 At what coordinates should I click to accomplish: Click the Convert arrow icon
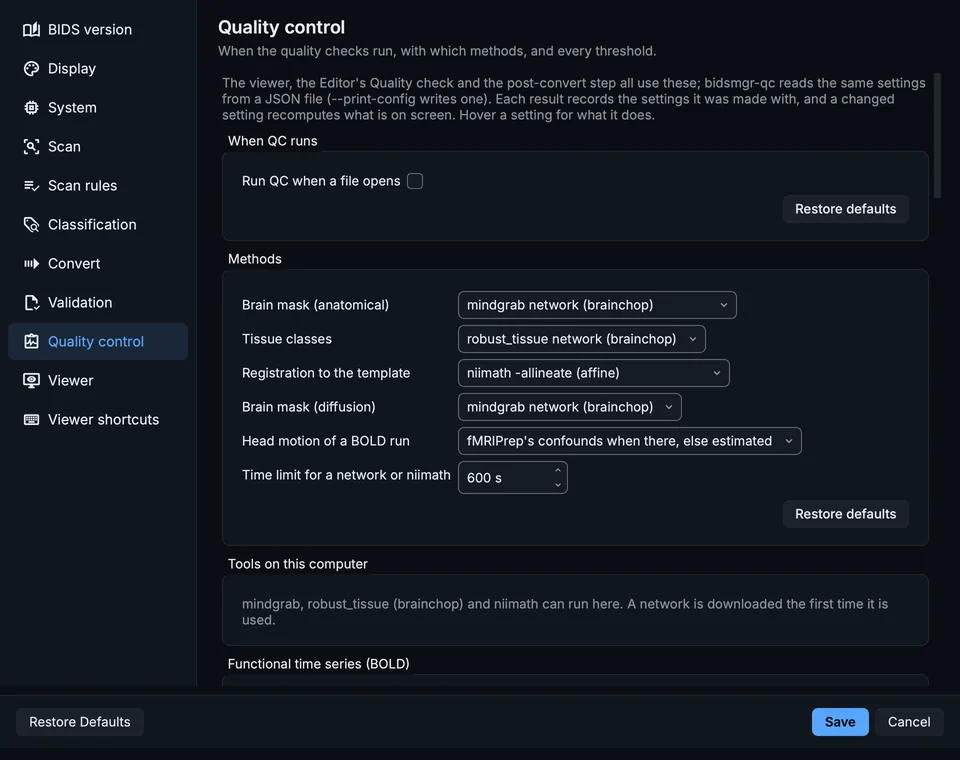pyautogui.click(x=31, y=263)
